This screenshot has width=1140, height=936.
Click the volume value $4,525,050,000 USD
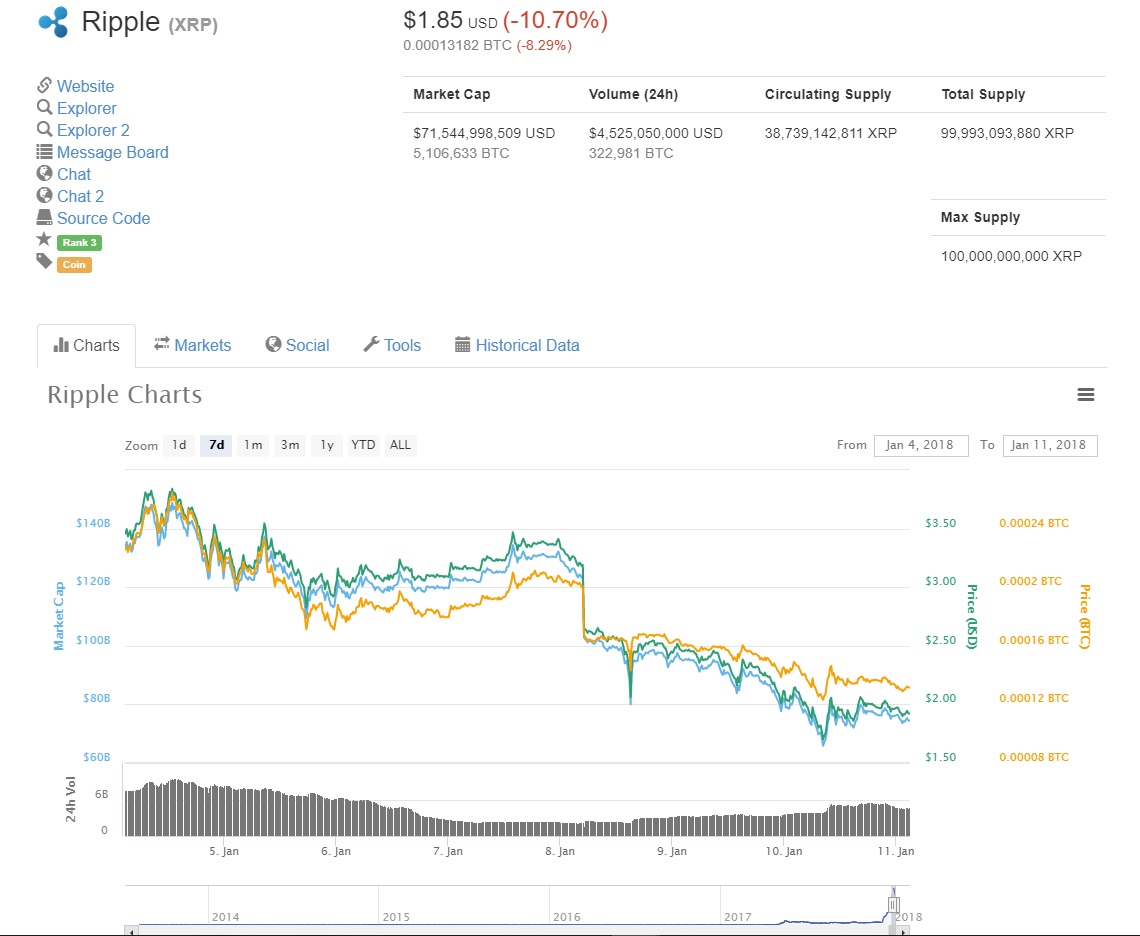tap(656, 133)
